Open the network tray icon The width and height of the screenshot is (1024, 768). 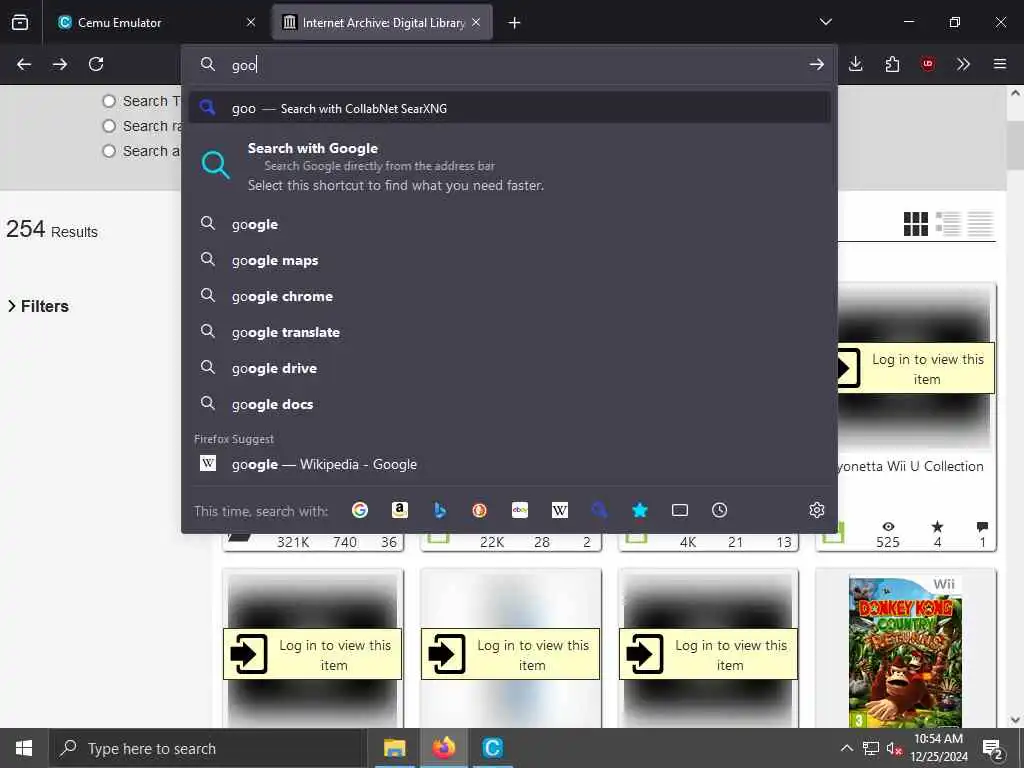(871, 748)
